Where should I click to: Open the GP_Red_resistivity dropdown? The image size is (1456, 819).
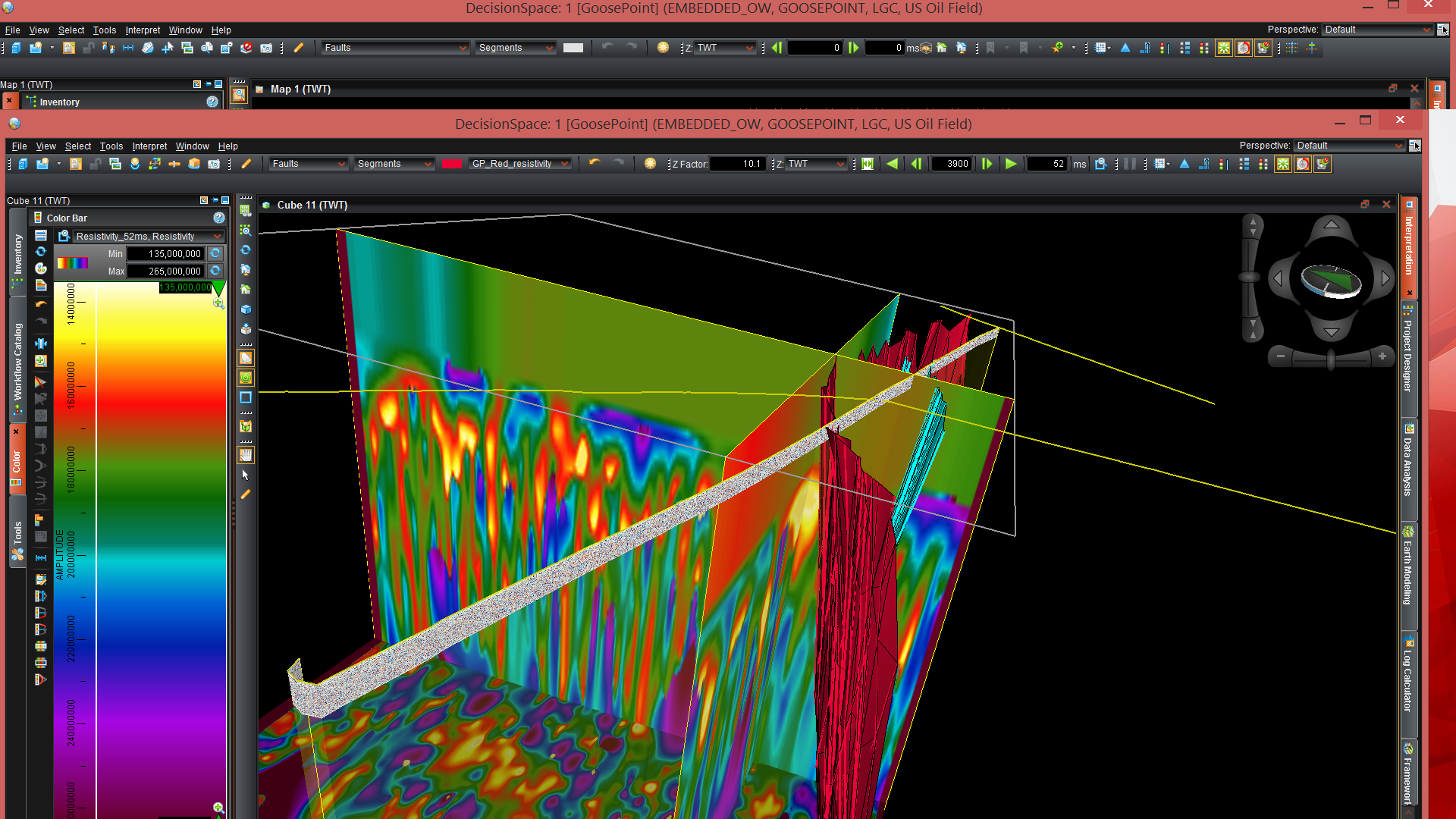coord(519,164)
